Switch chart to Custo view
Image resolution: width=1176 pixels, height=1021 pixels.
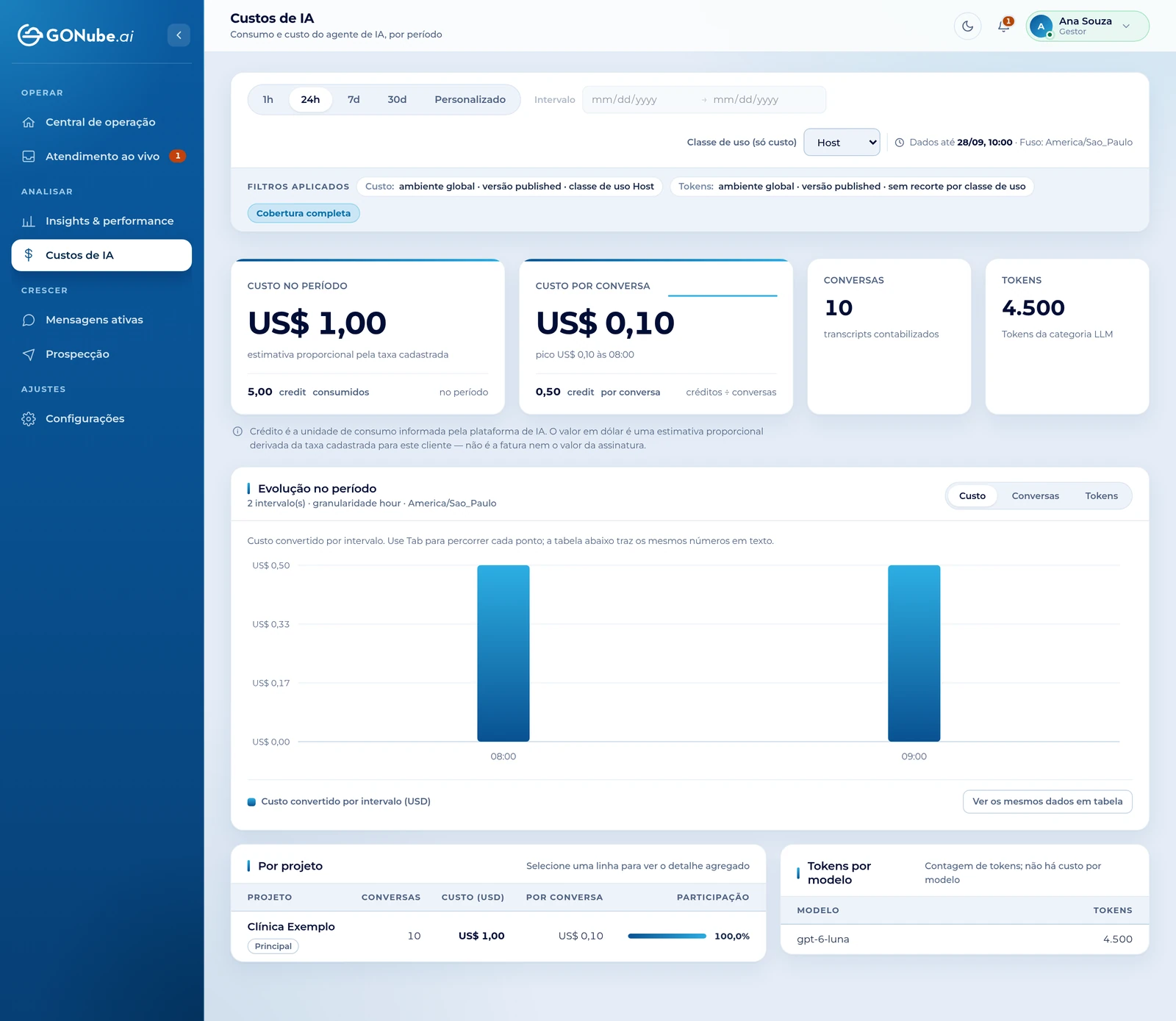972,496
